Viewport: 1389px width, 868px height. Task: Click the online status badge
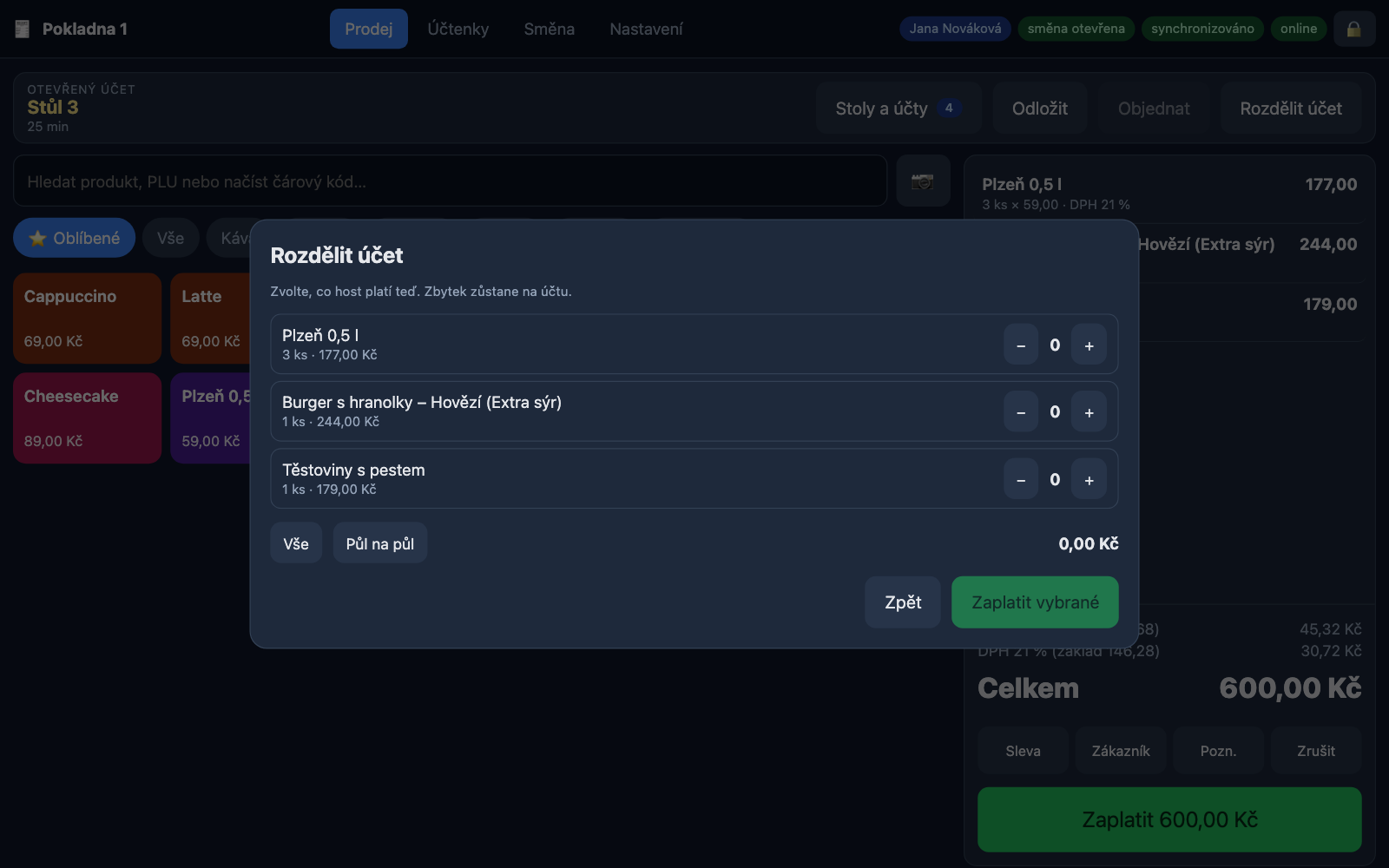[x=1299, y=29]
